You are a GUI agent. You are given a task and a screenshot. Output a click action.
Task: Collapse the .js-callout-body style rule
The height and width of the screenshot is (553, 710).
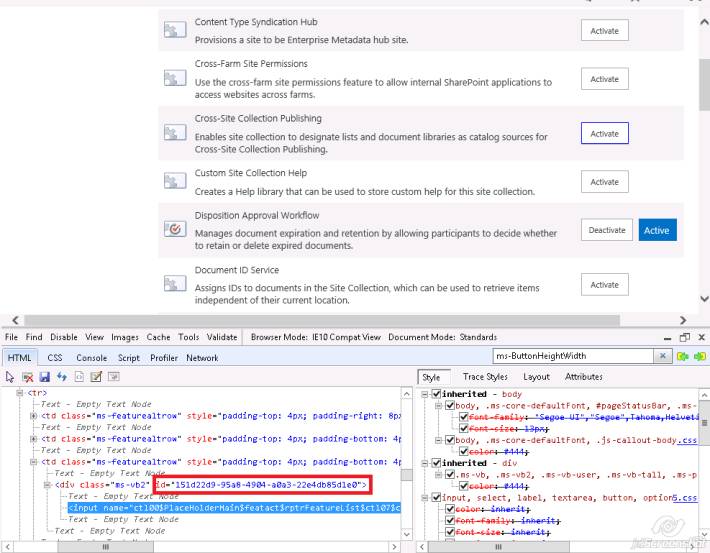coord(438,440)
